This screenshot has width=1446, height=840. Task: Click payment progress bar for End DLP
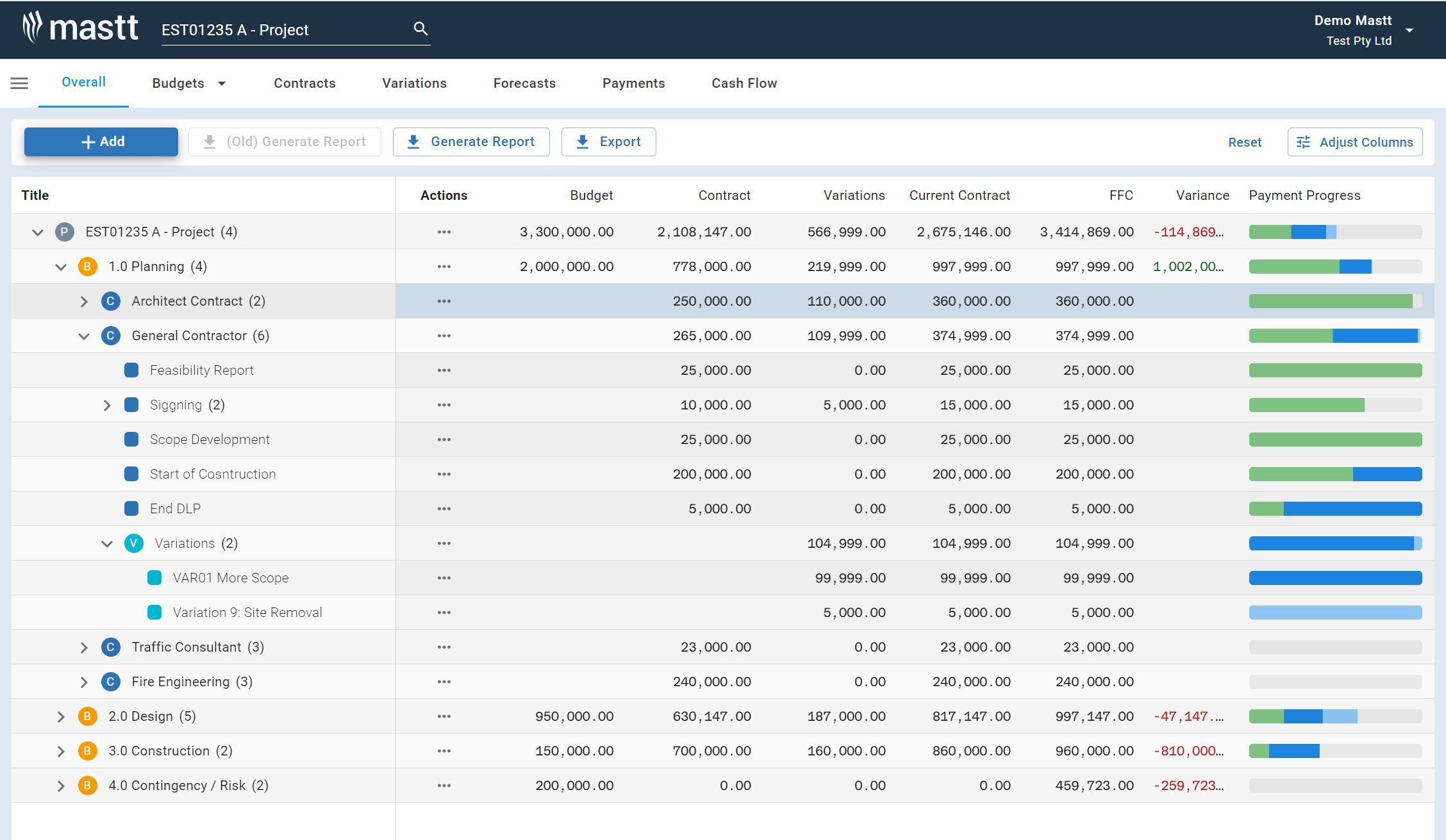coord(1335,509)
